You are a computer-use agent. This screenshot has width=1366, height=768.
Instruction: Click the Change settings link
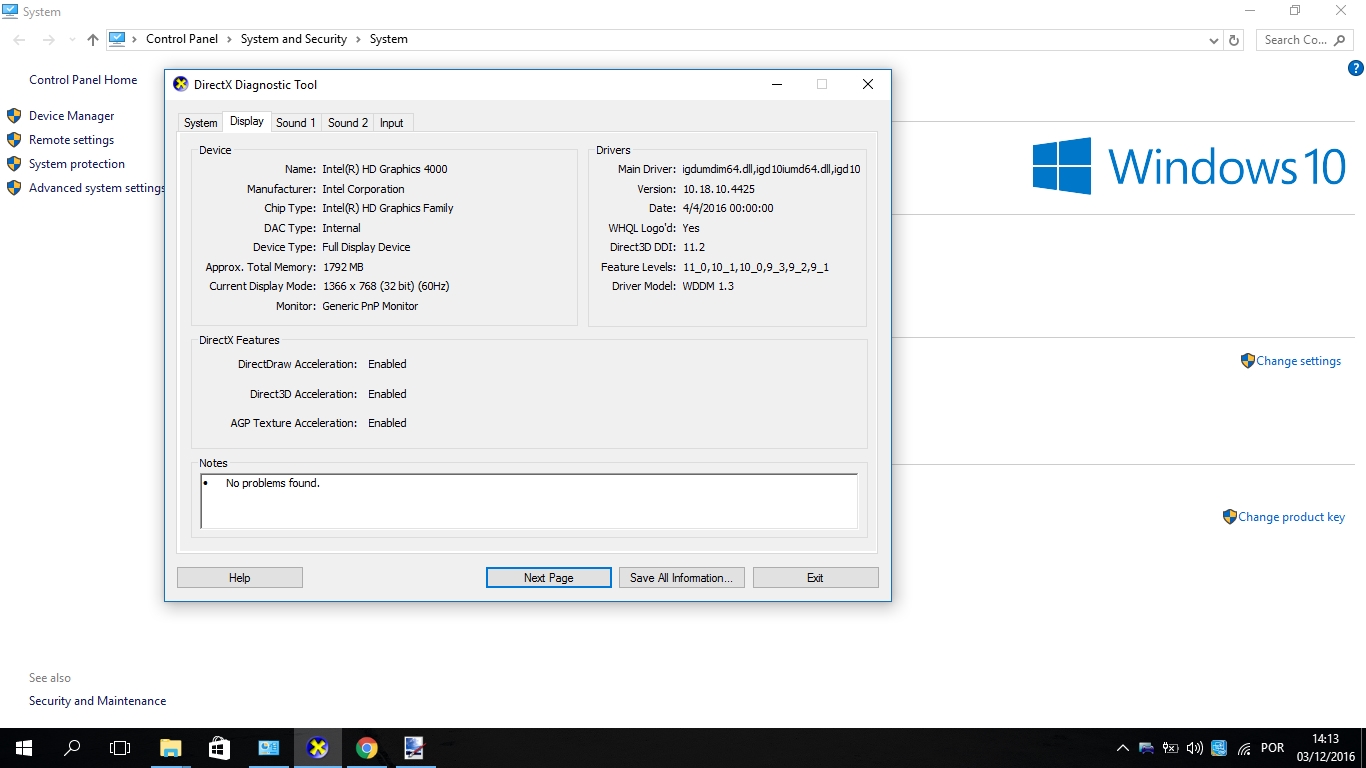[x=1298, y=361]
